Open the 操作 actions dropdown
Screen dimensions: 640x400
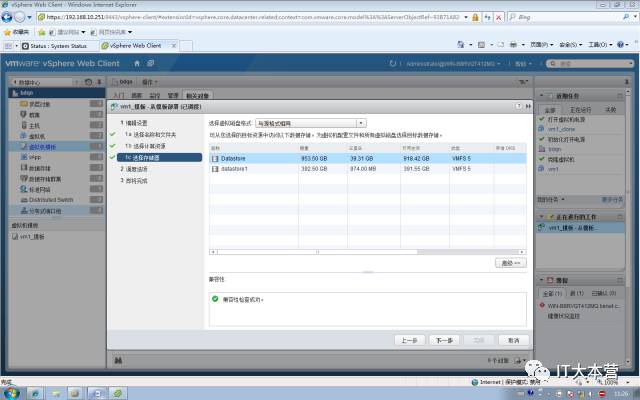[150, 82]
